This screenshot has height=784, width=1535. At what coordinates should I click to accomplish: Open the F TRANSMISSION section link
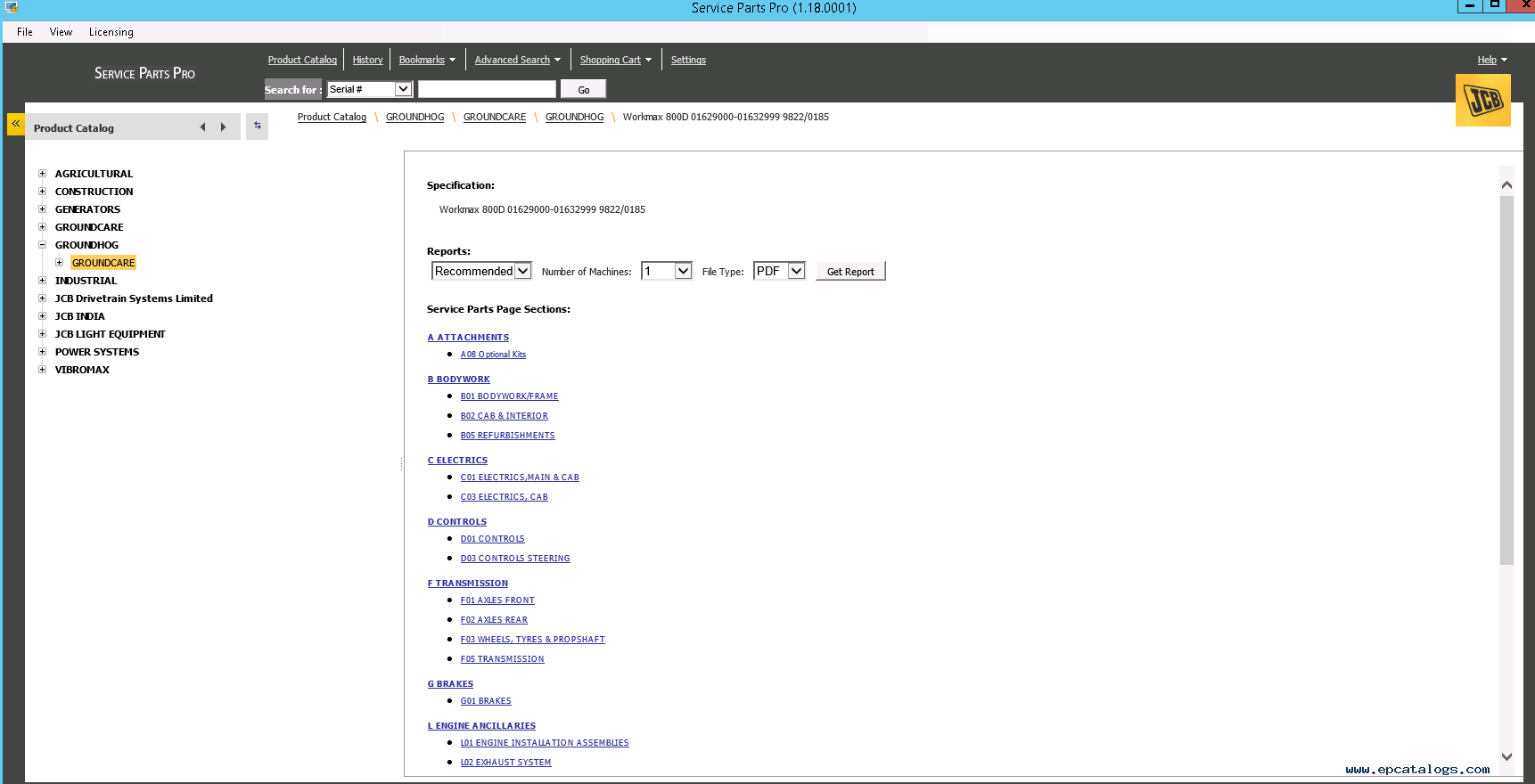point(467,584)
